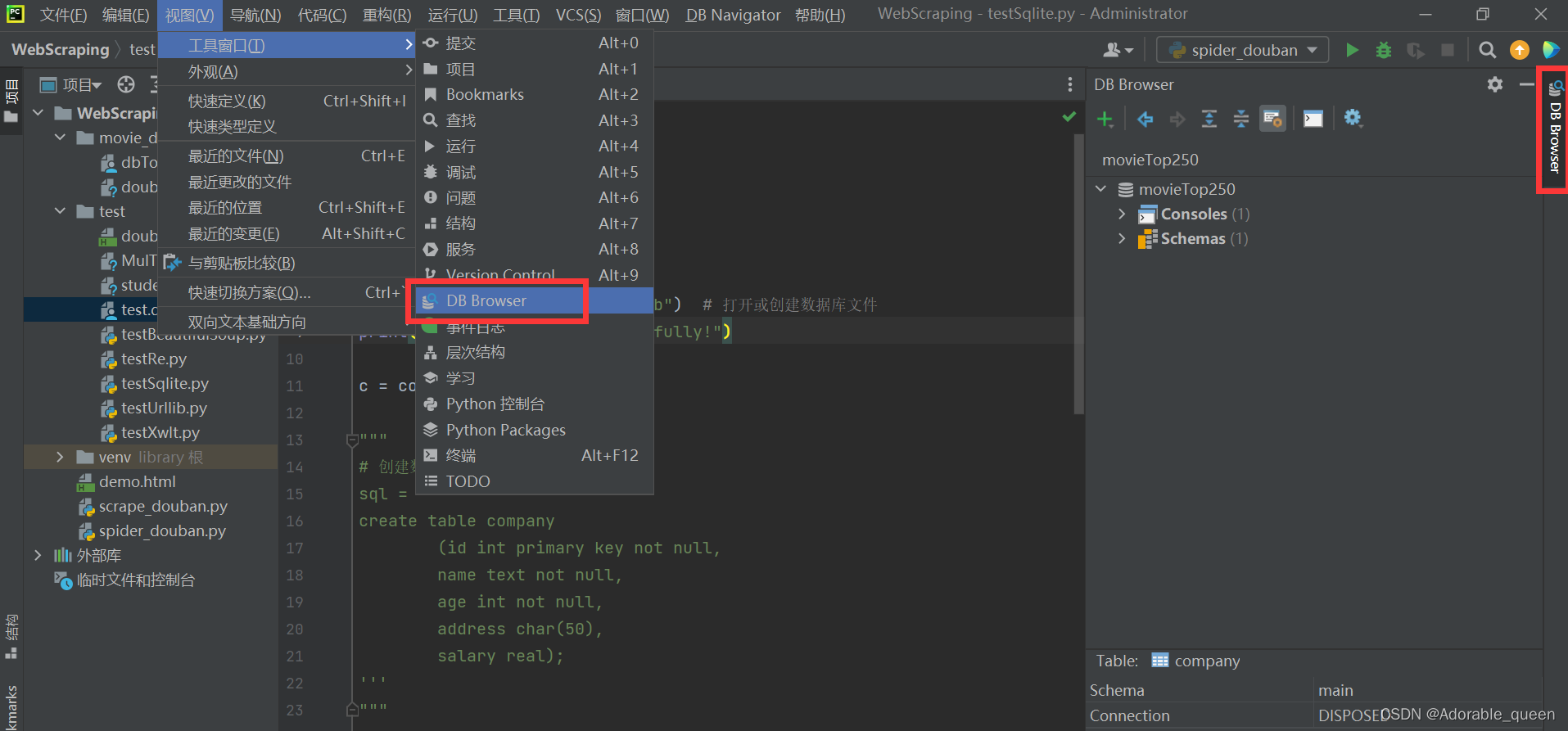Toggle object properties icon in DB Browser
The image size is (1568, 731).
(x=1272, y=119)
